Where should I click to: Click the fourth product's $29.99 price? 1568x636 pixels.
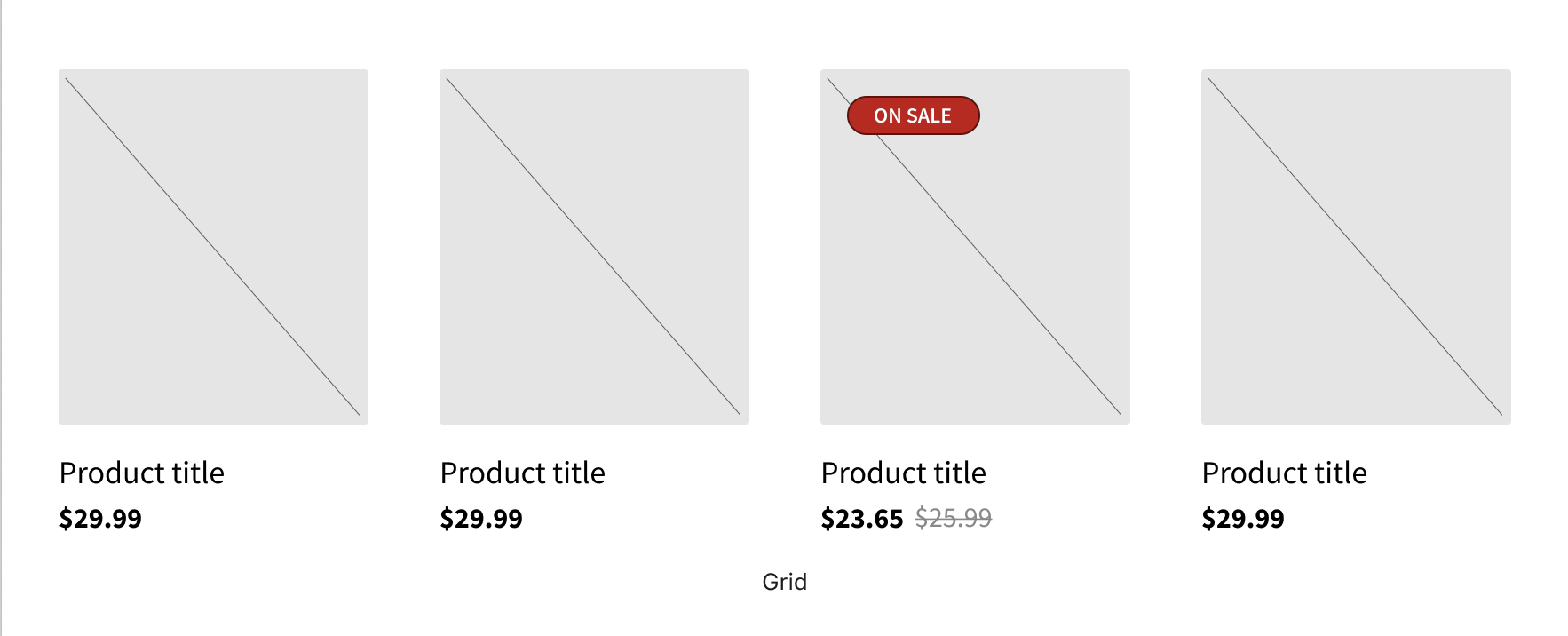point(1243,518)
